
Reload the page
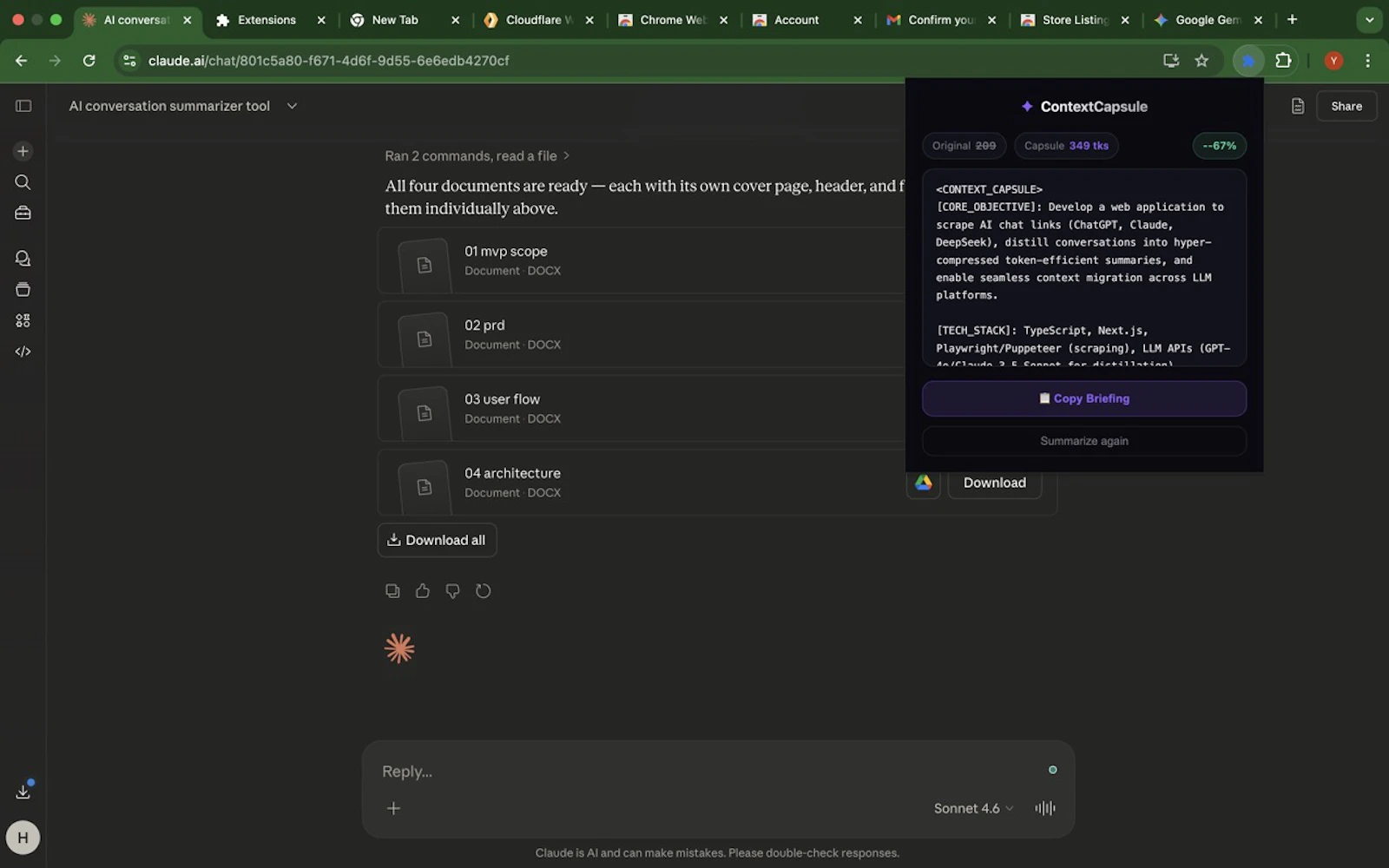(x=89, y=61)
